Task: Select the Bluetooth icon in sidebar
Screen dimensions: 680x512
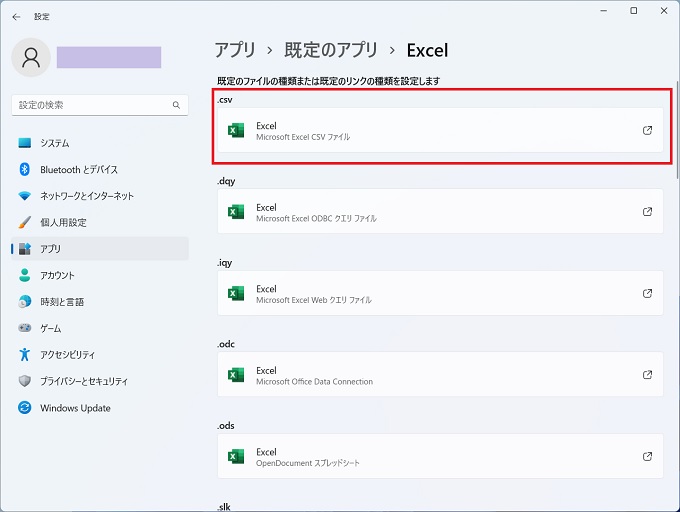Action: (x=25, y=170)
